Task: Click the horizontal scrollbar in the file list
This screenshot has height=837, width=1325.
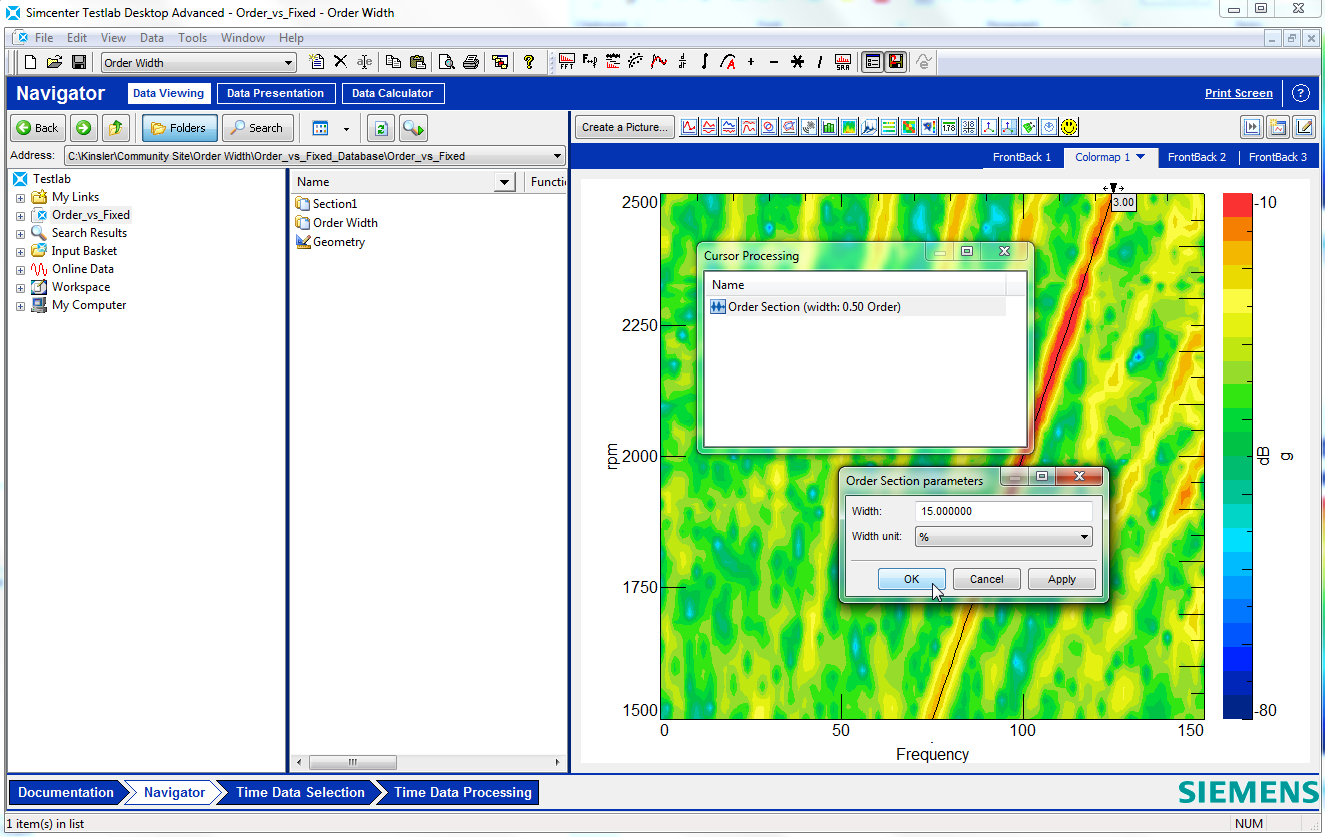Action: (352, 762)
